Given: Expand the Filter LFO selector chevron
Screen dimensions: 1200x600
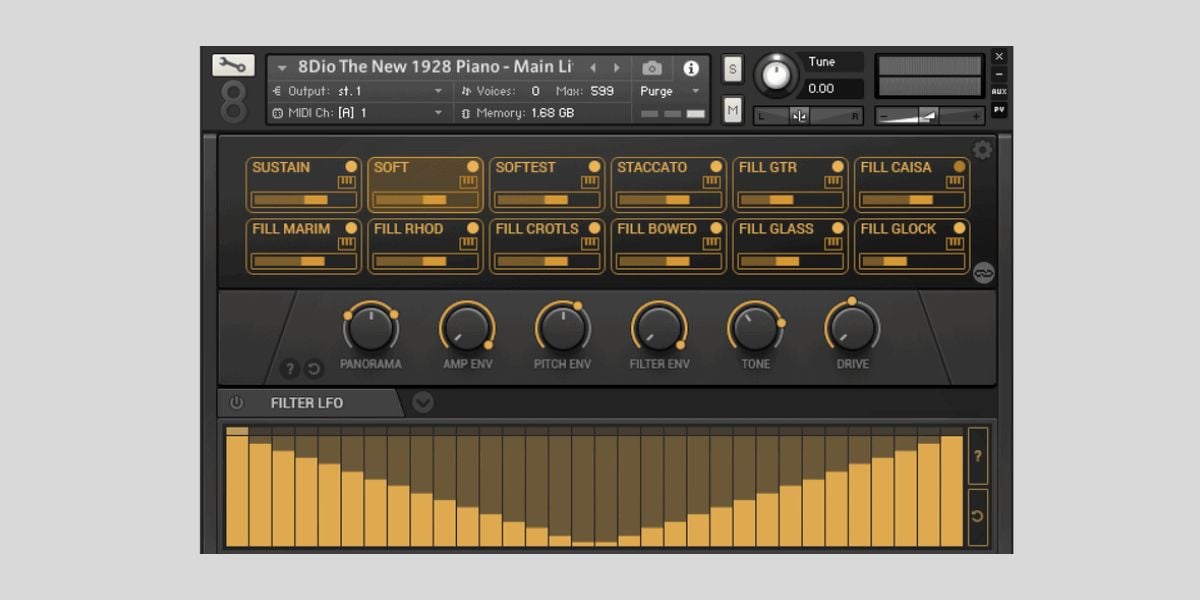Looking at the screenshot, I should [x=423, y=403].
